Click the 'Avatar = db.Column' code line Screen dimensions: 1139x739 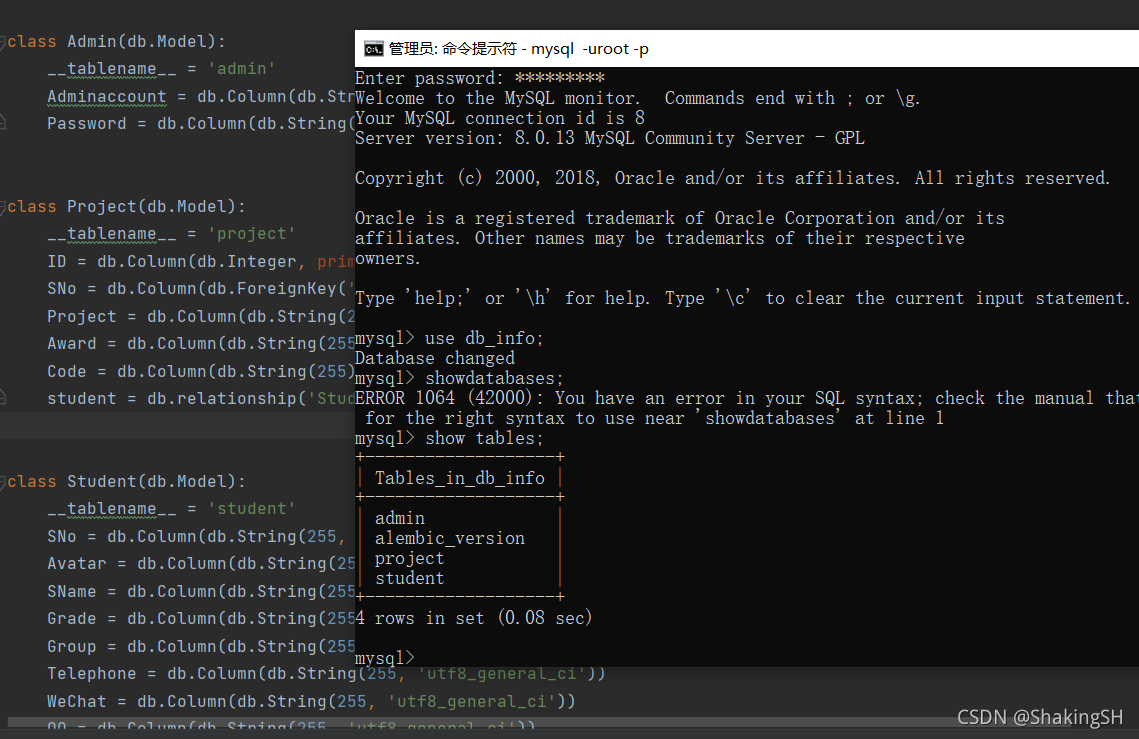(x=200, y=564)
